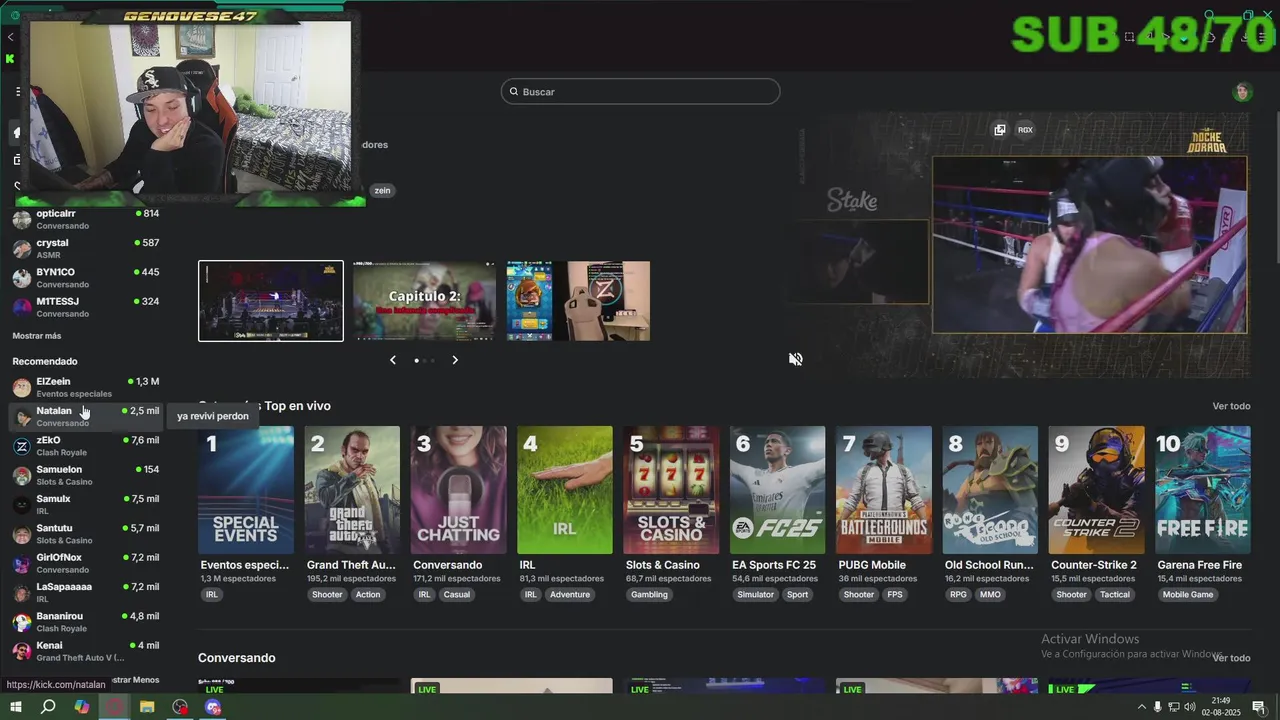The height and width of the screenshot is (720, 1280).
Task: Click the Simulator tag under EA Sports FC 25
Action: tap(756, 595)
